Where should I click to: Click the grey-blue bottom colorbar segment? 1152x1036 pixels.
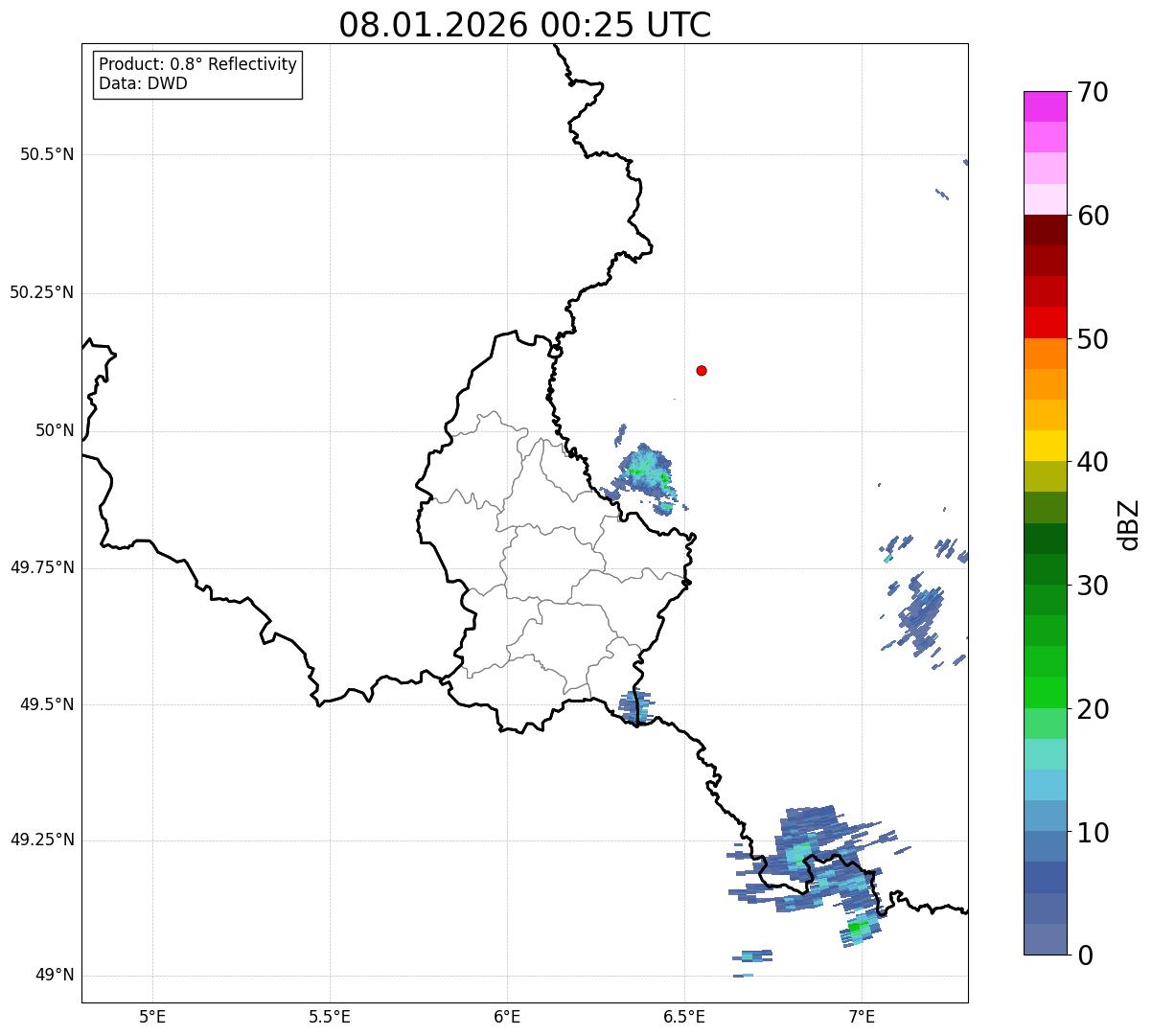point(1045,939)
